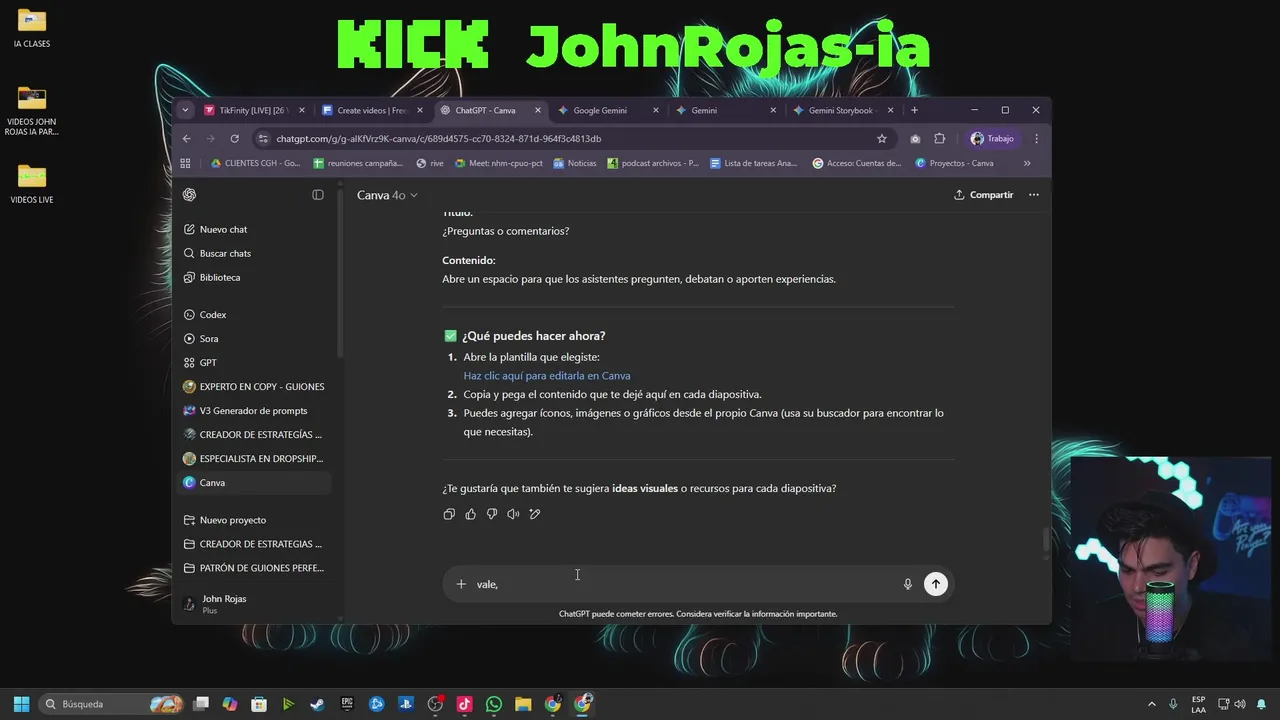1280x720 pixels.
Task: Open the browser extensions puzzle icon
Action: click(940, 139)
